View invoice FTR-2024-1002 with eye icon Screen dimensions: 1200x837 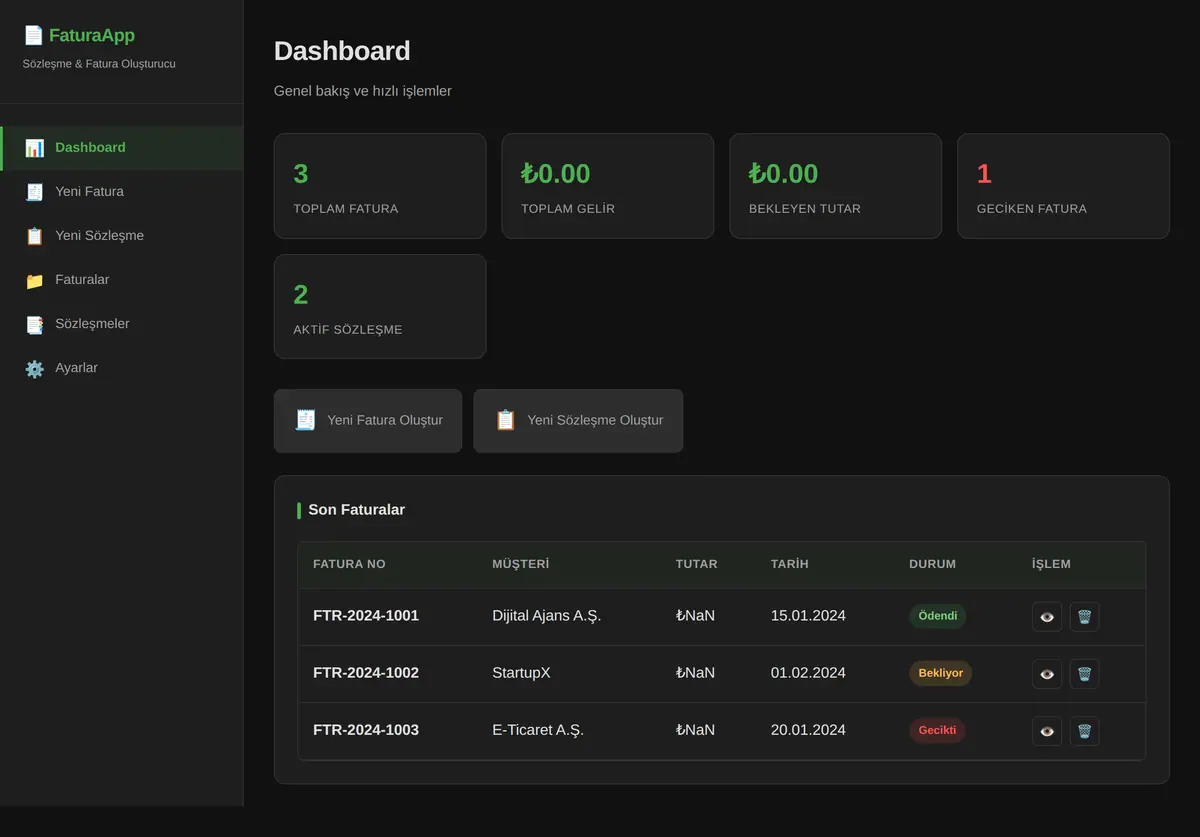[1047, 674]
